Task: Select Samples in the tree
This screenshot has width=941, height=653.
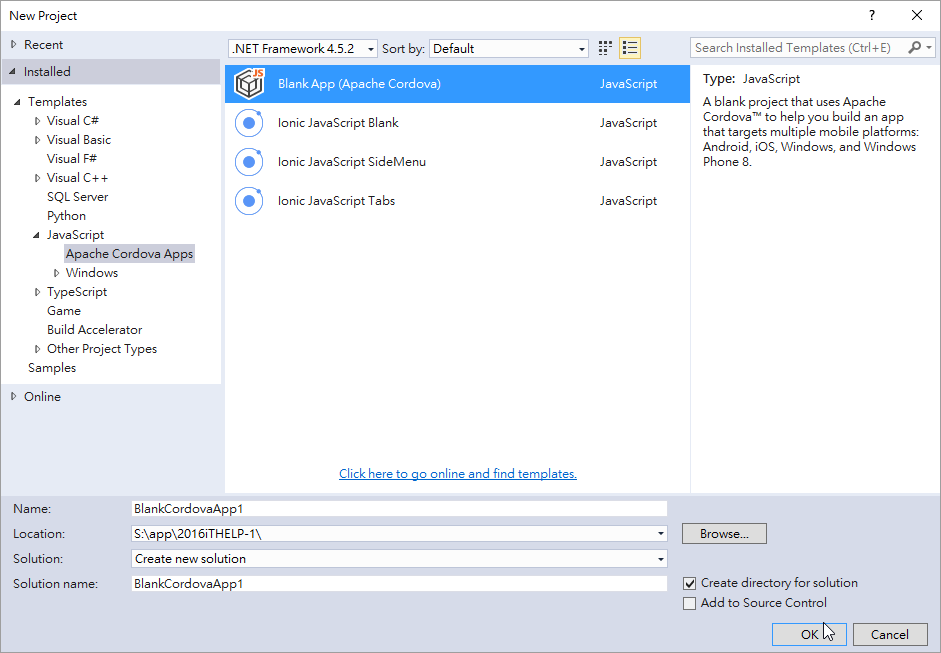Action: 52,368
